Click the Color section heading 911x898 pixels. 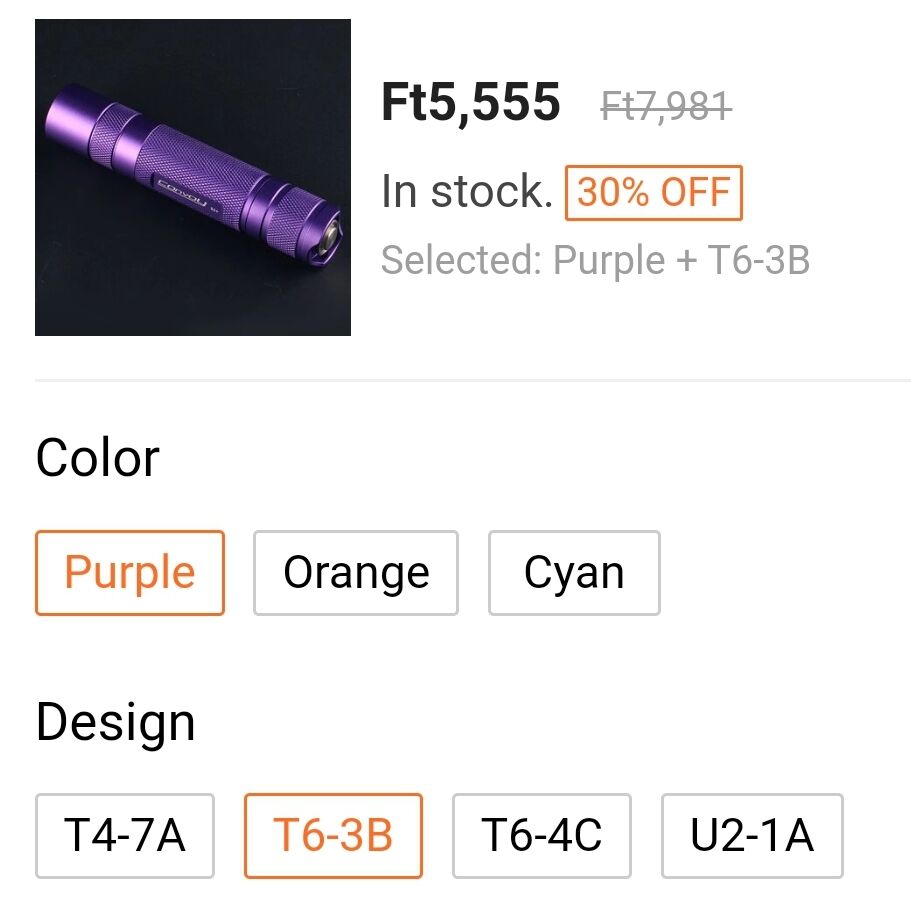[98, 458]
